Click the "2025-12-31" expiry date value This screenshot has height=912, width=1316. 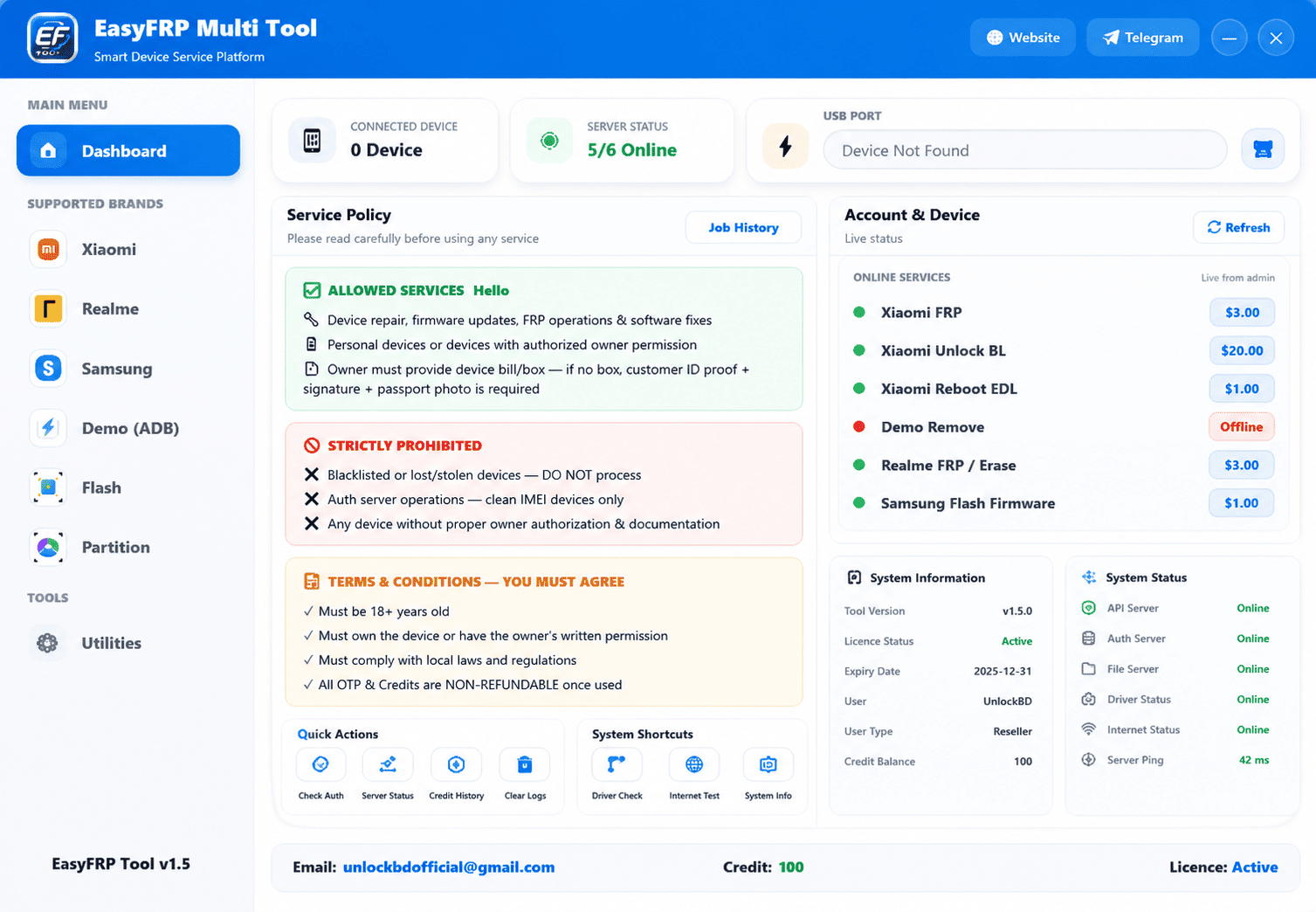(x=1003, y=672)
